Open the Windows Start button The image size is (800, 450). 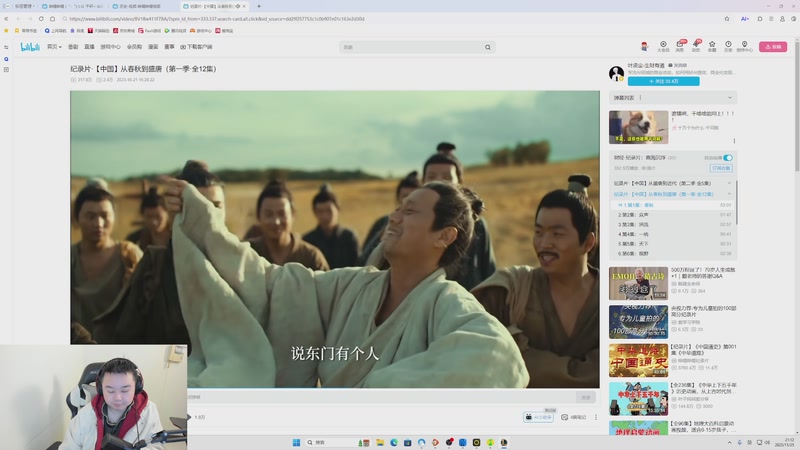[x=296, y=442]
